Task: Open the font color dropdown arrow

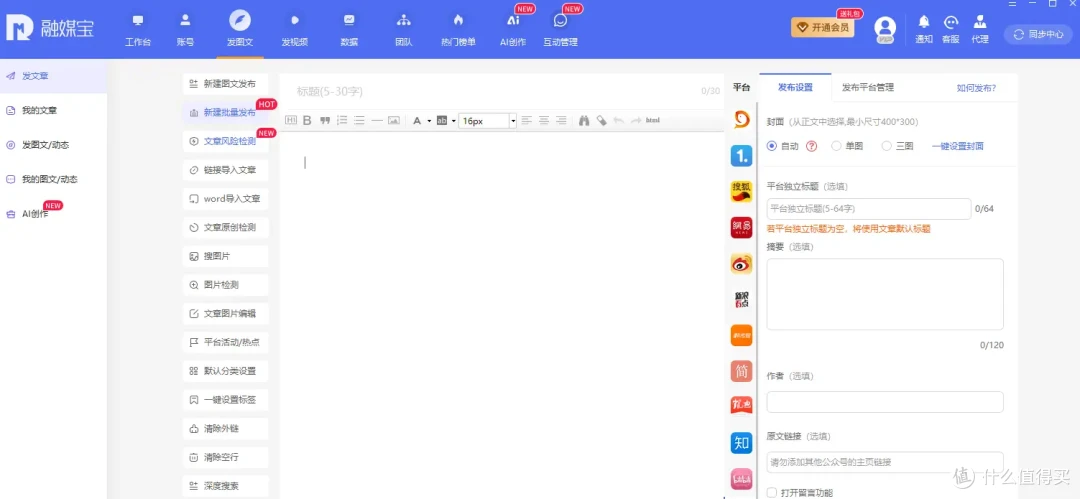Action: pos(429,121)
